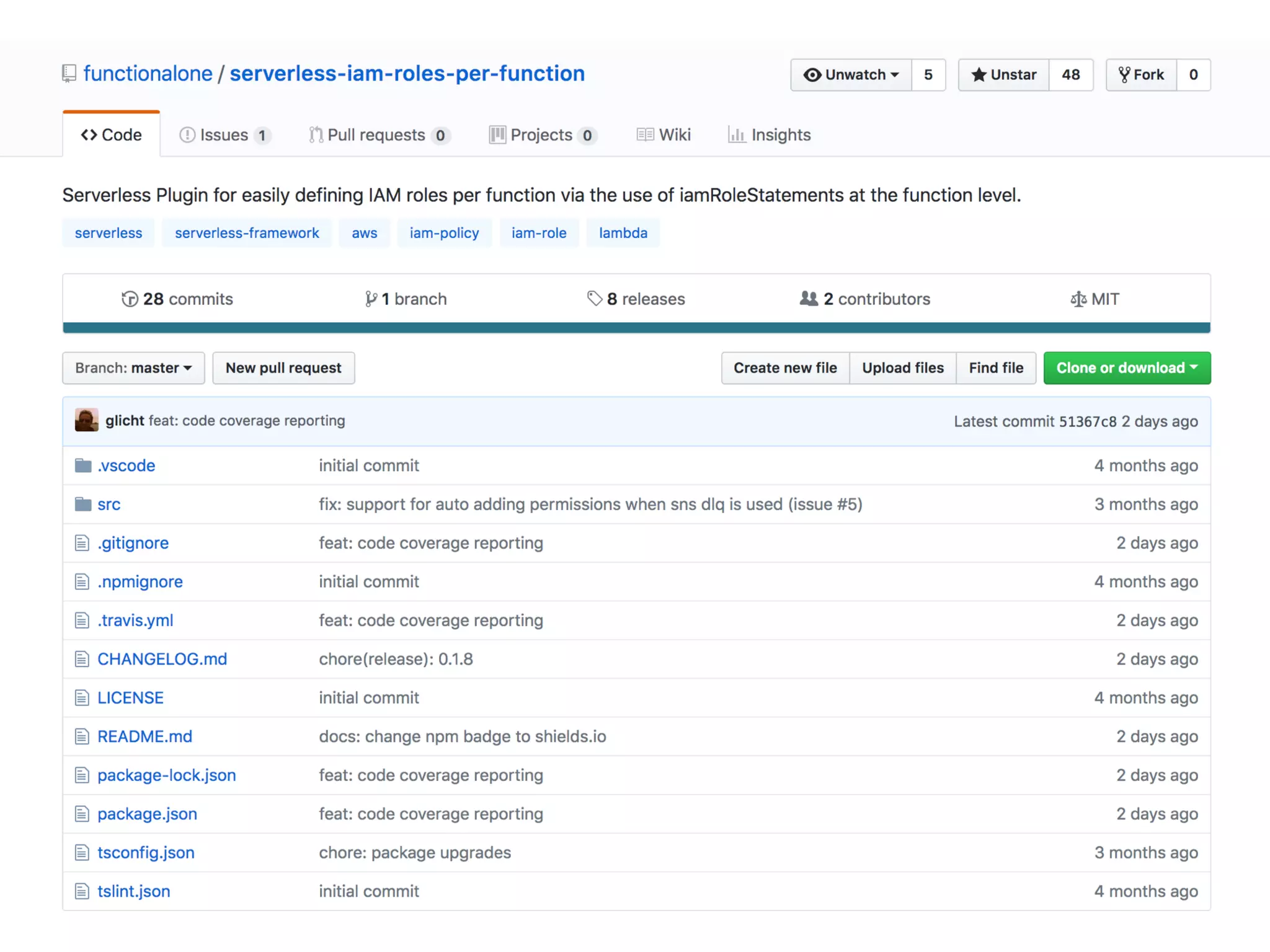Select the serverless-framework topic tag
Screen dimensions: 1270x952
(247, 233)
